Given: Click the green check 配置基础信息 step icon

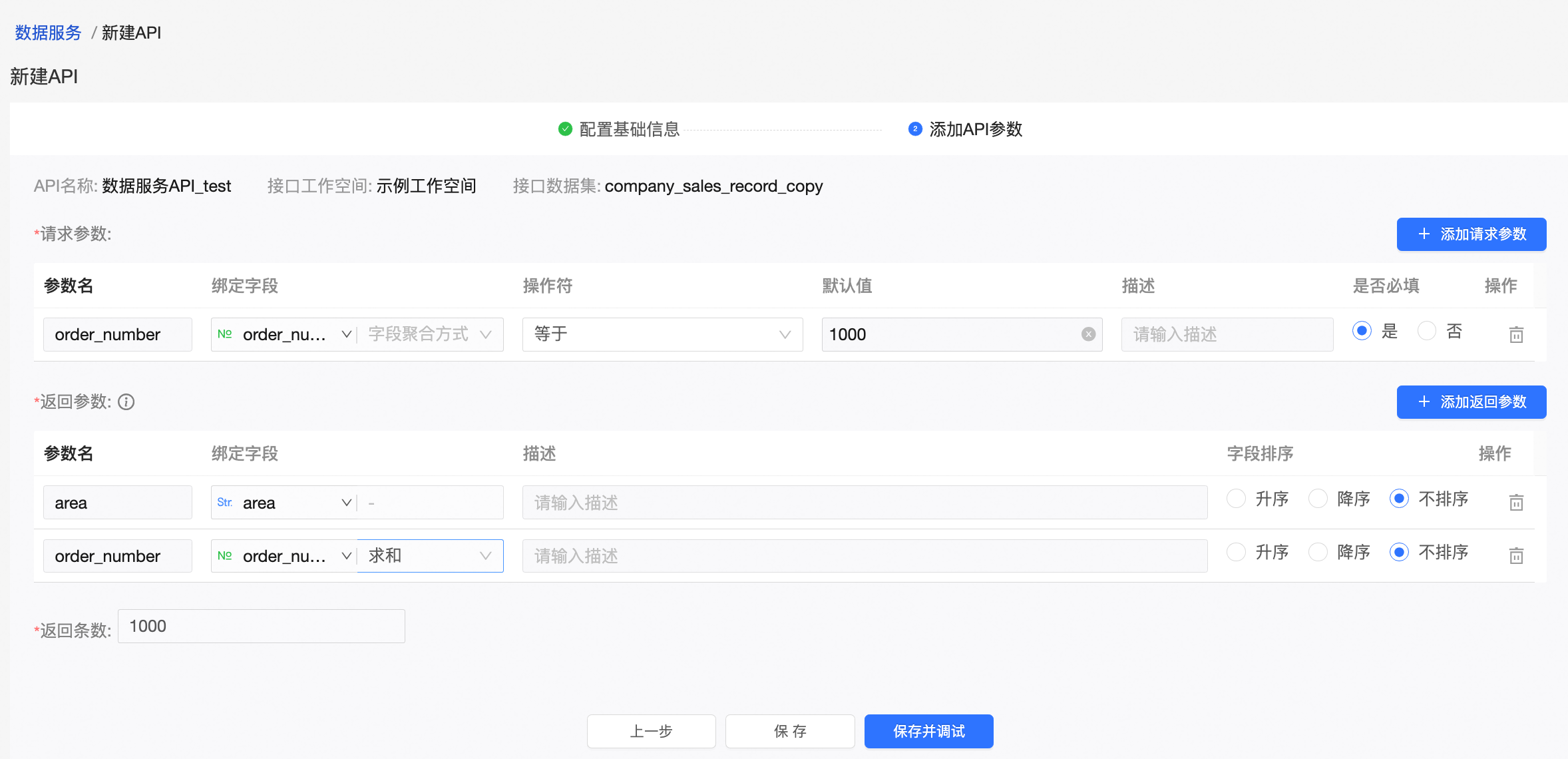Looking at the screenshot, I should pyautogui.click(x=565, y=129).
